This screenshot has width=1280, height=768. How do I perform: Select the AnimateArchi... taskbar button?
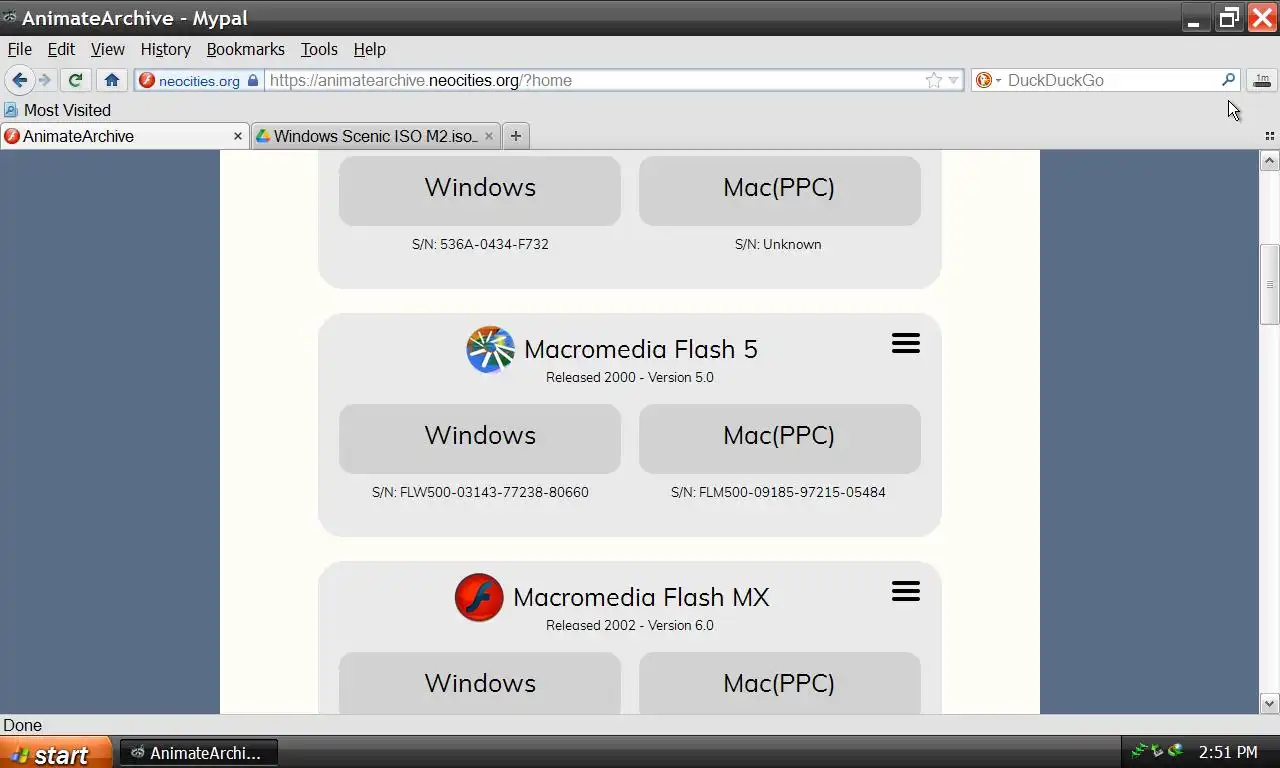[x=198, y=753]
